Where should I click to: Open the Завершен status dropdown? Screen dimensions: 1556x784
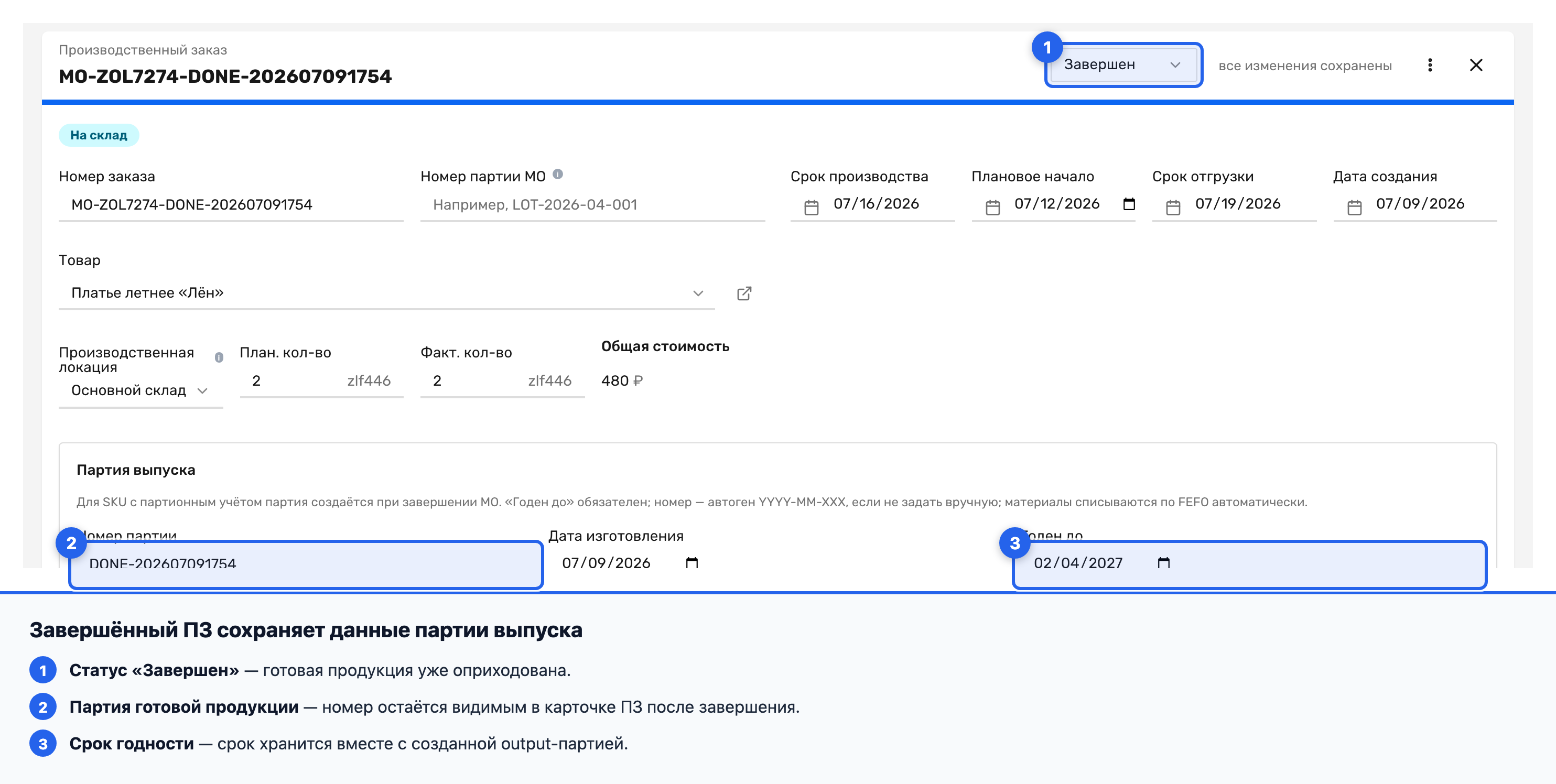1123,64
